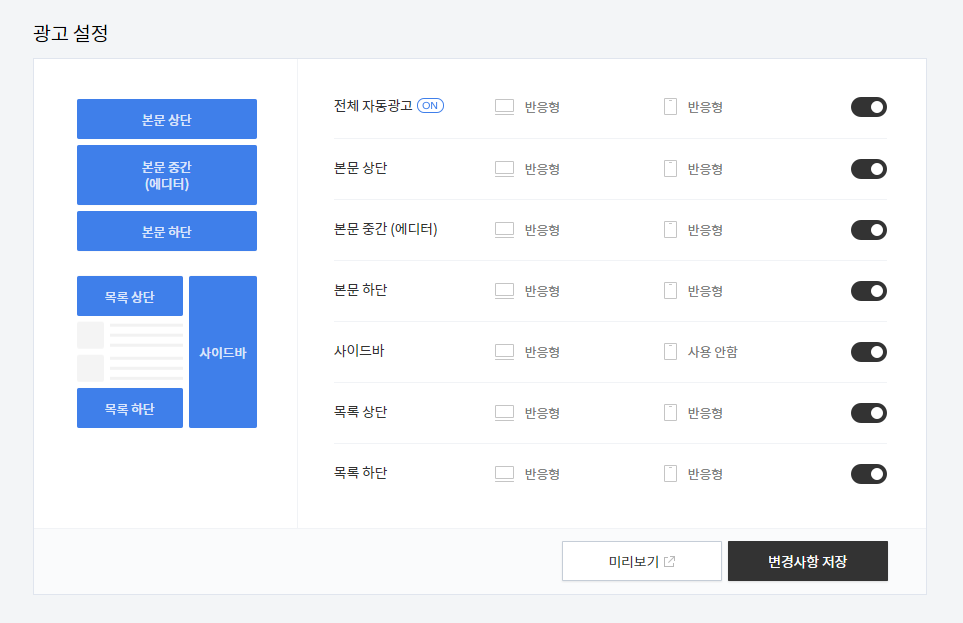Save changes with 변경사항 저장
963x623 pixels.
[x=808, y=561]
